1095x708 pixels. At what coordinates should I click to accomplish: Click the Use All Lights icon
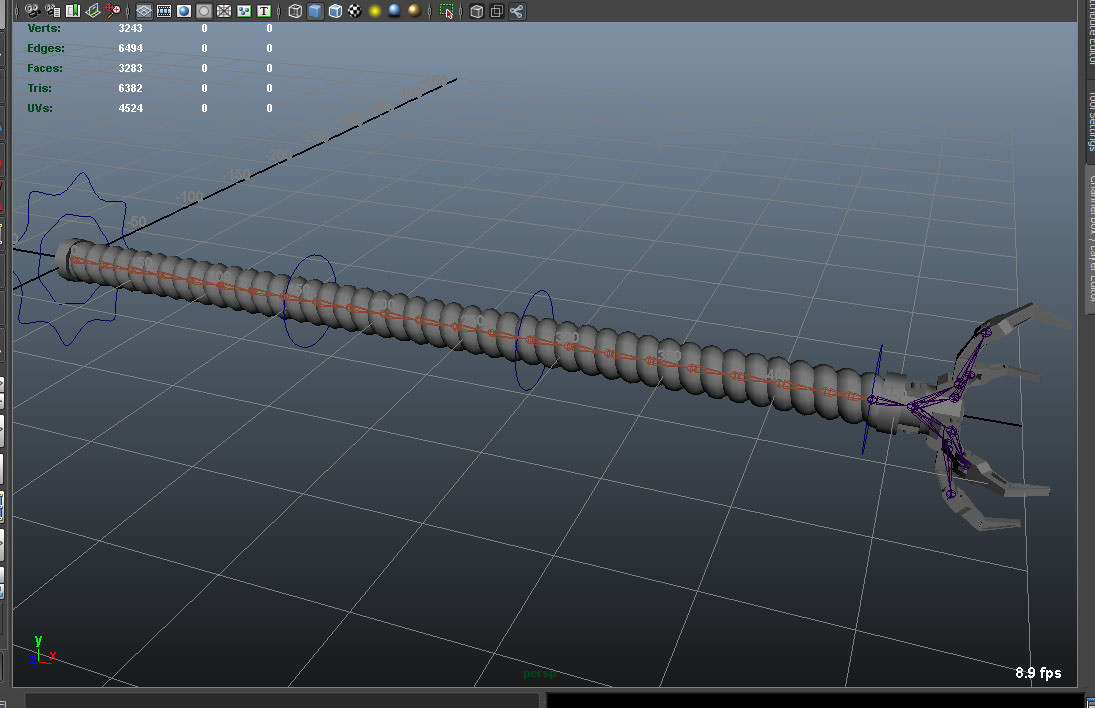coord(375,11)
